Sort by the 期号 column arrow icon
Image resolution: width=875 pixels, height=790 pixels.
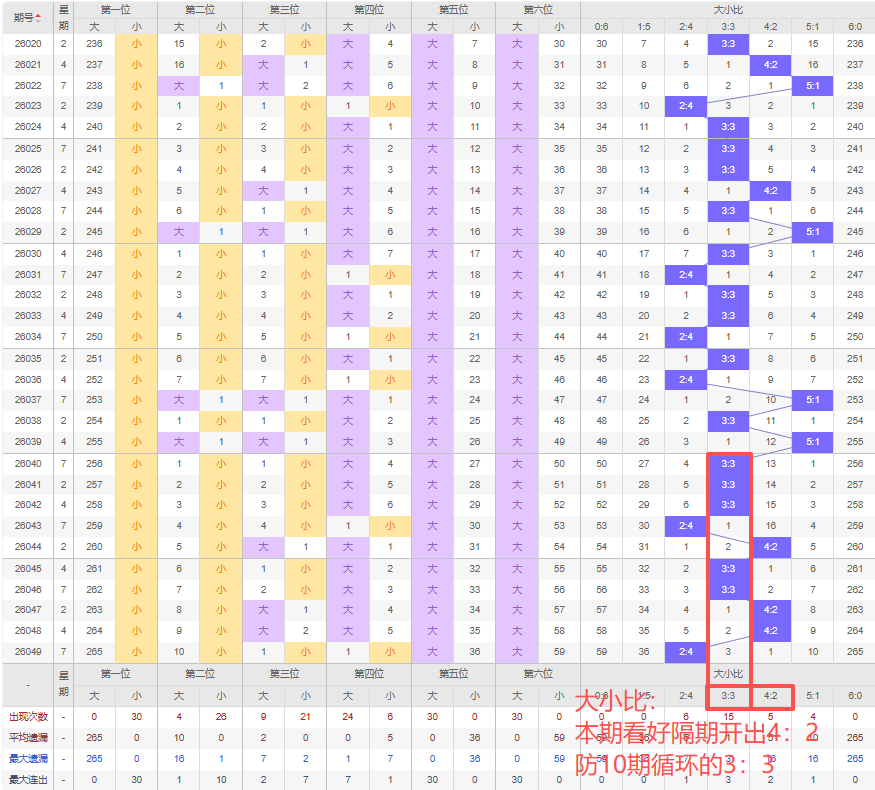tap(38, 18)
